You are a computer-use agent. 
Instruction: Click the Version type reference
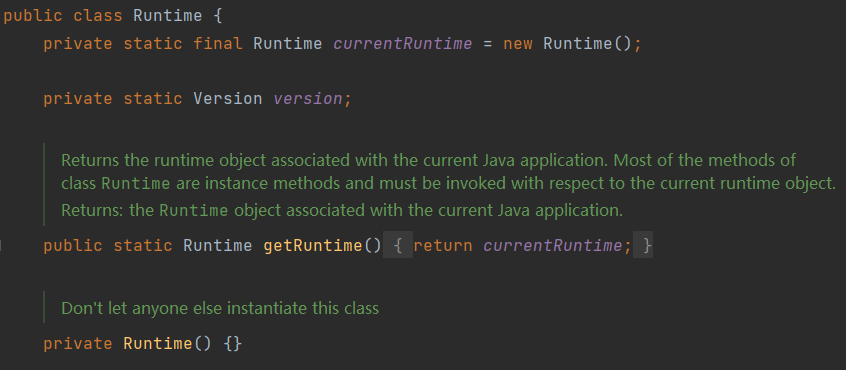pyautogui.click(x=228, y=99)
